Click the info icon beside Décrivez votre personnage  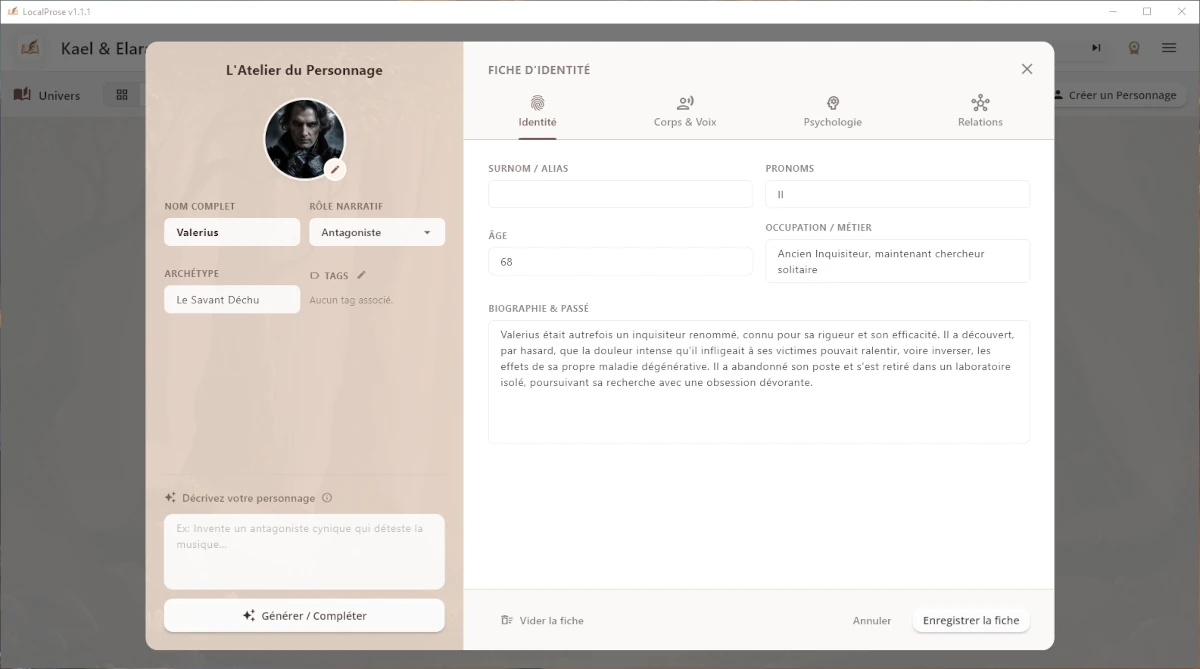327,498
